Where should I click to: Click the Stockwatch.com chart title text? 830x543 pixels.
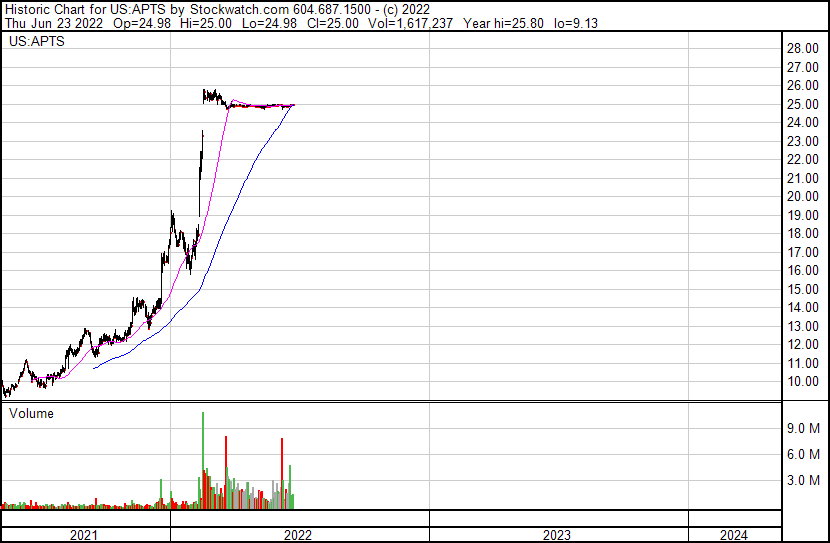(x=240, y=10)
